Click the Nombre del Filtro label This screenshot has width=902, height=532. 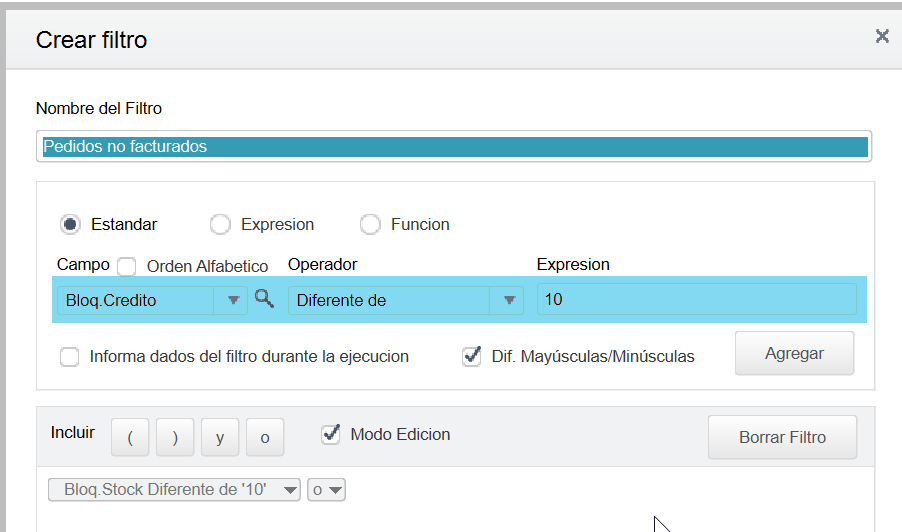point(99,108)
